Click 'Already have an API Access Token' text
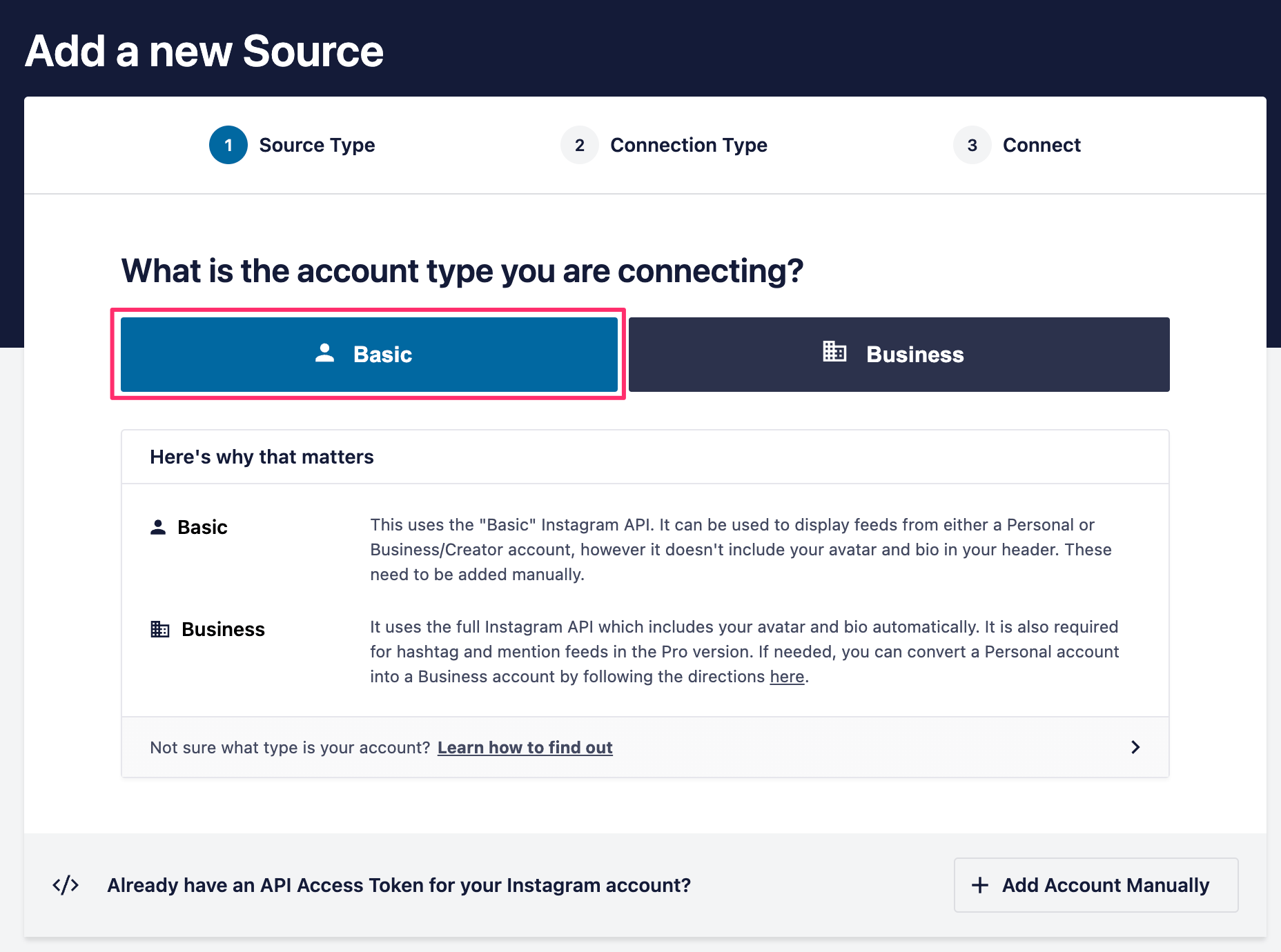 (399, 885)
